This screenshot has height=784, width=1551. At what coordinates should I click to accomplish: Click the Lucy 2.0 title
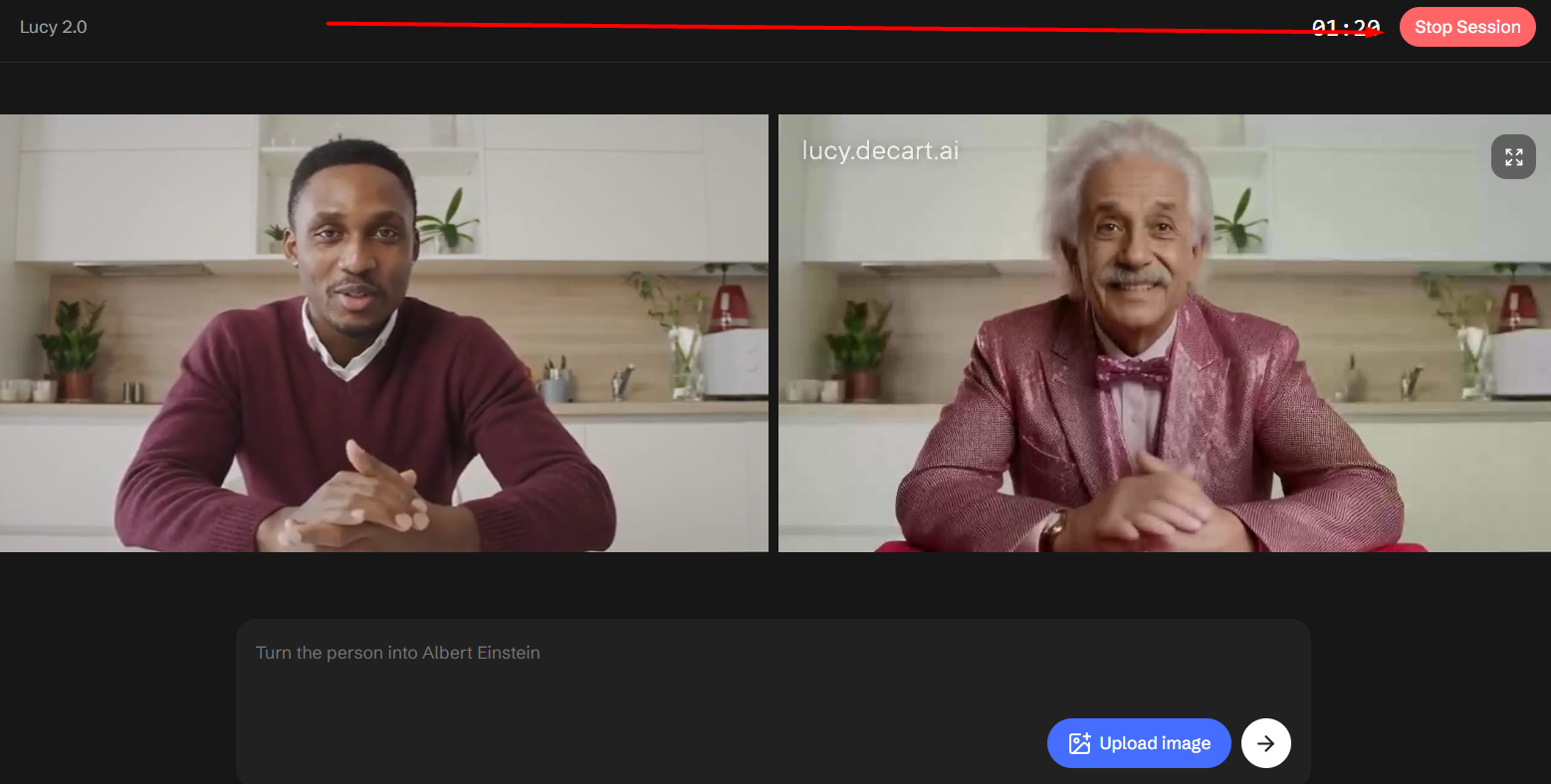[54, 27]
